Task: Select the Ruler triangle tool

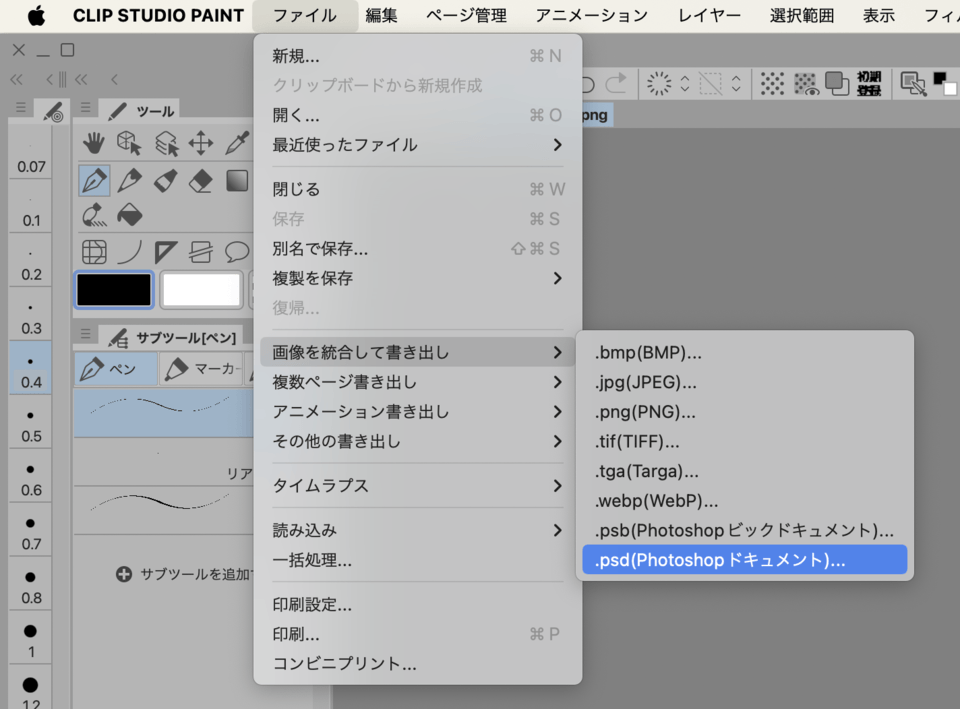Action: [x=166, y=251]
